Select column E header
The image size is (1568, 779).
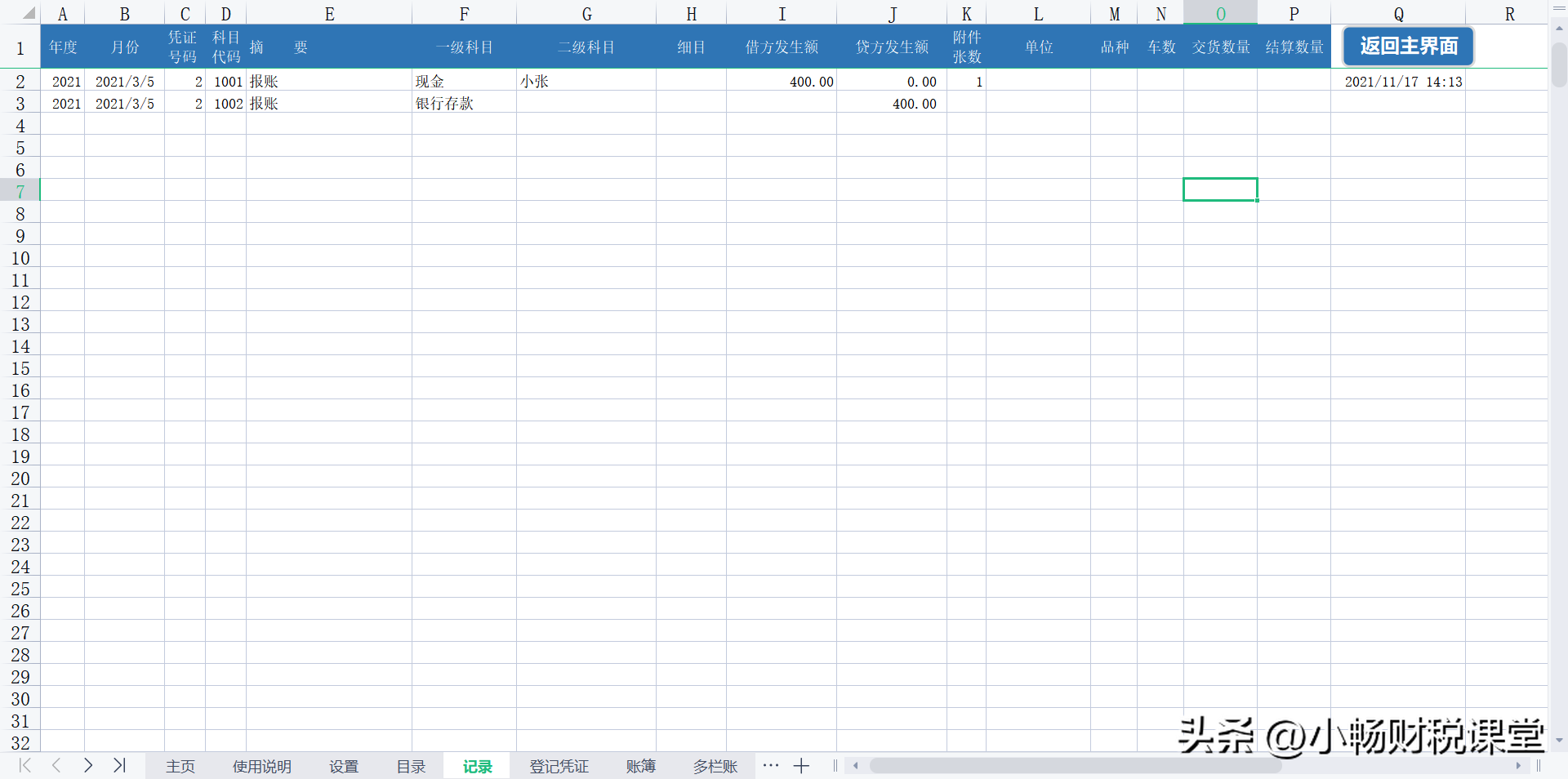[329, 14]
